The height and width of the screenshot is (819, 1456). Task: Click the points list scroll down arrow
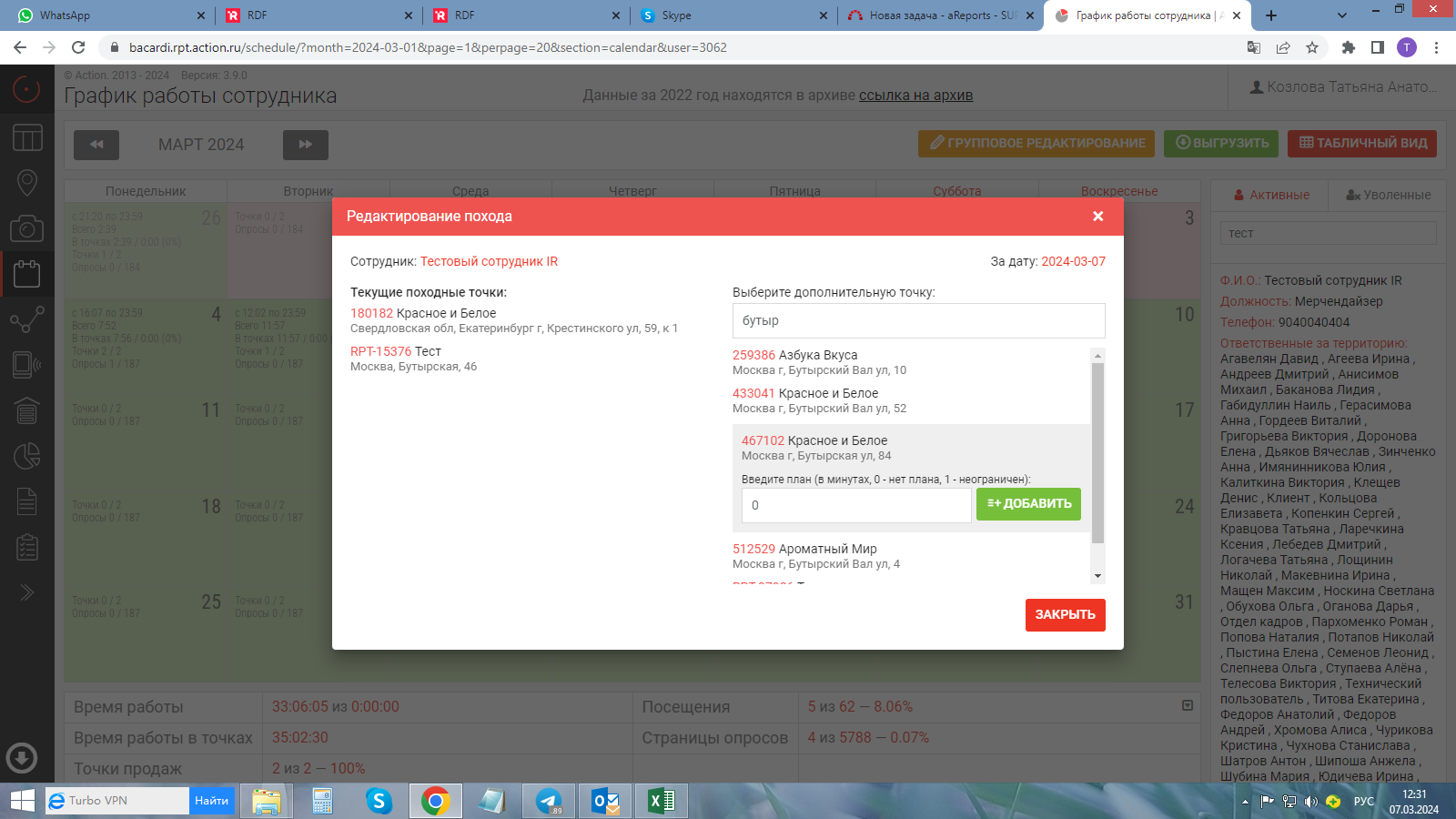click(1097, 575)
